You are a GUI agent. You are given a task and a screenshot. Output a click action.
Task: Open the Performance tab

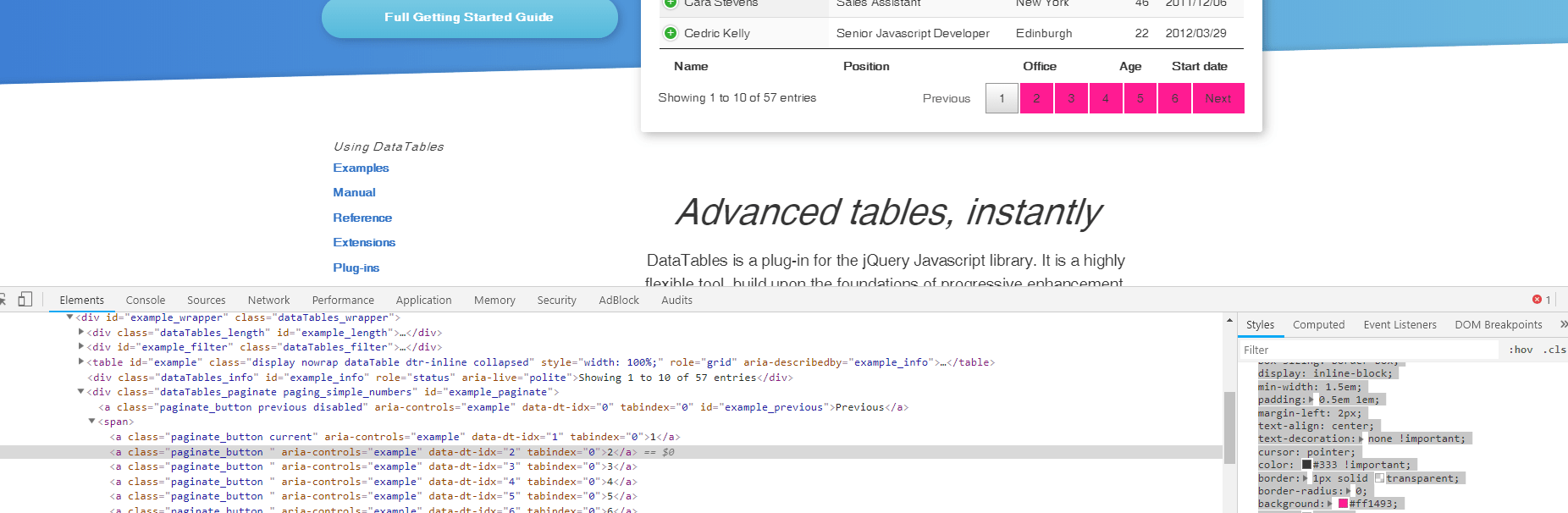click(x=343, y=300)
